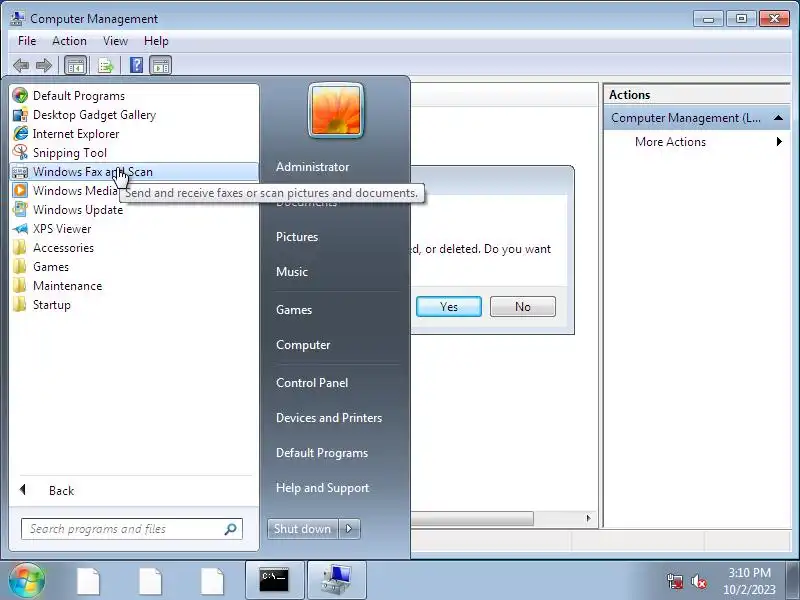Click Yes in the dialog
800x600 pixels.
click(x=449, y=307)
